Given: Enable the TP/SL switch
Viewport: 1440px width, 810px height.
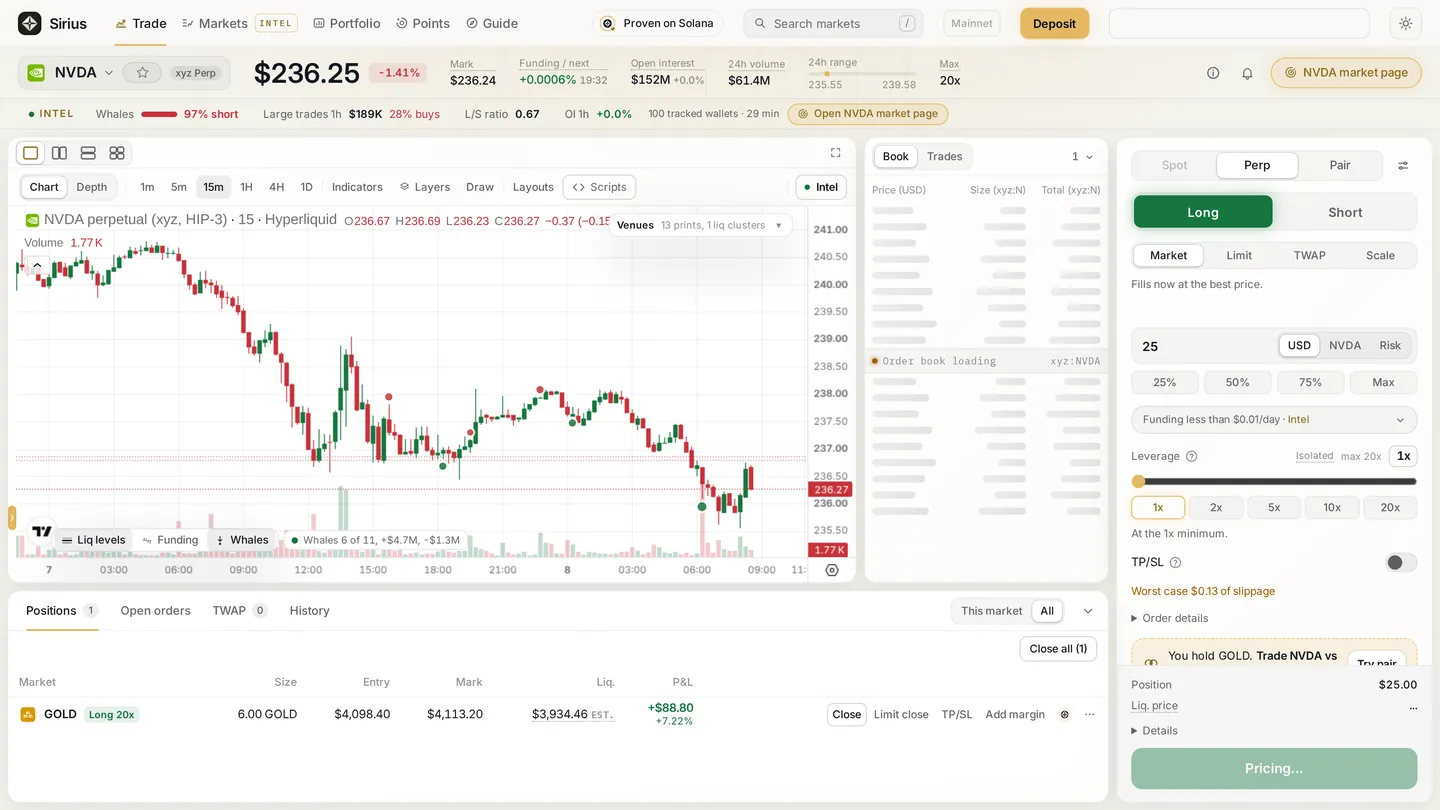Looking at the screenshot, I should (1401, 563).
